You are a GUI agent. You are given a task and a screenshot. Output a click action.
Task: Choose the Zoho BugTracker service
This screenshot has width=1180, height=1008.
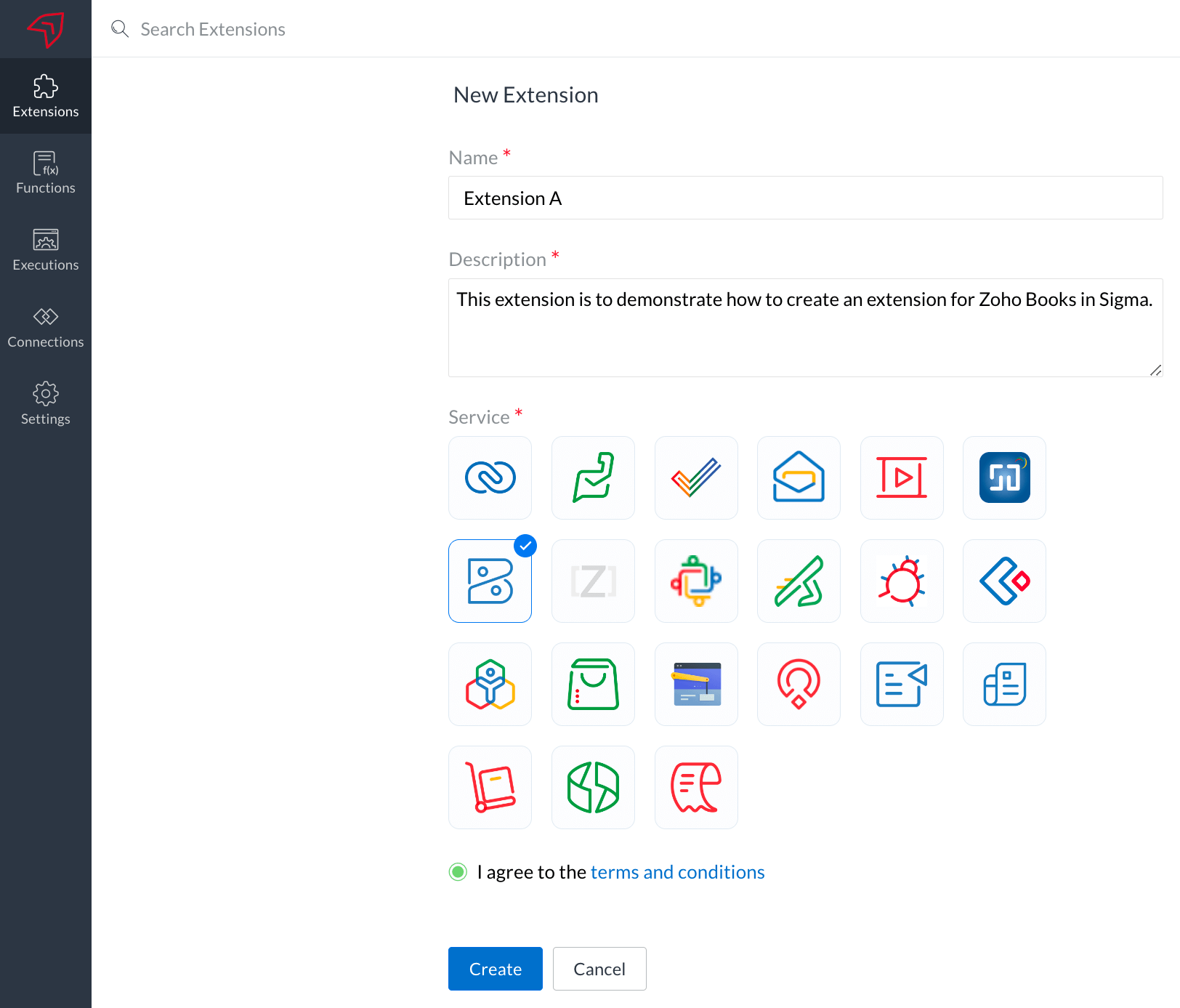[x=902, y=581]
